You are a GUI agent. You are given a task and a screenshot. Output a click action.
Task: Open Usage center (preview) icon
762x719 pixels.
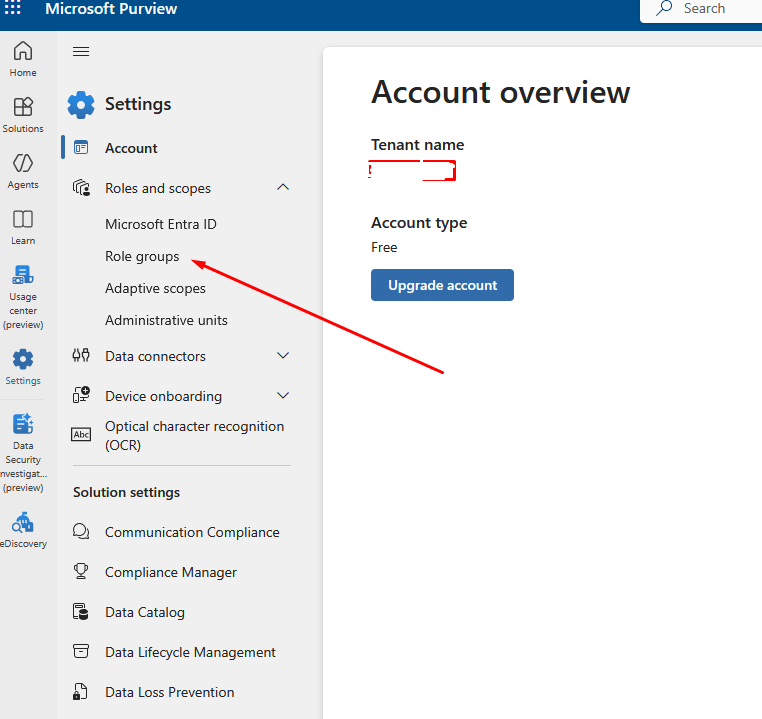23,275
